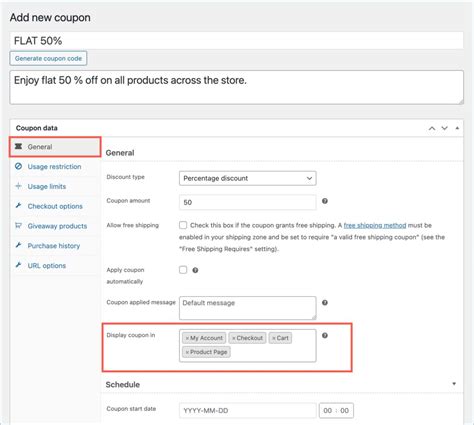This screenshot has height=425, width=474.
Task: Move Coupon data panel down
Action: pos(445,128)
